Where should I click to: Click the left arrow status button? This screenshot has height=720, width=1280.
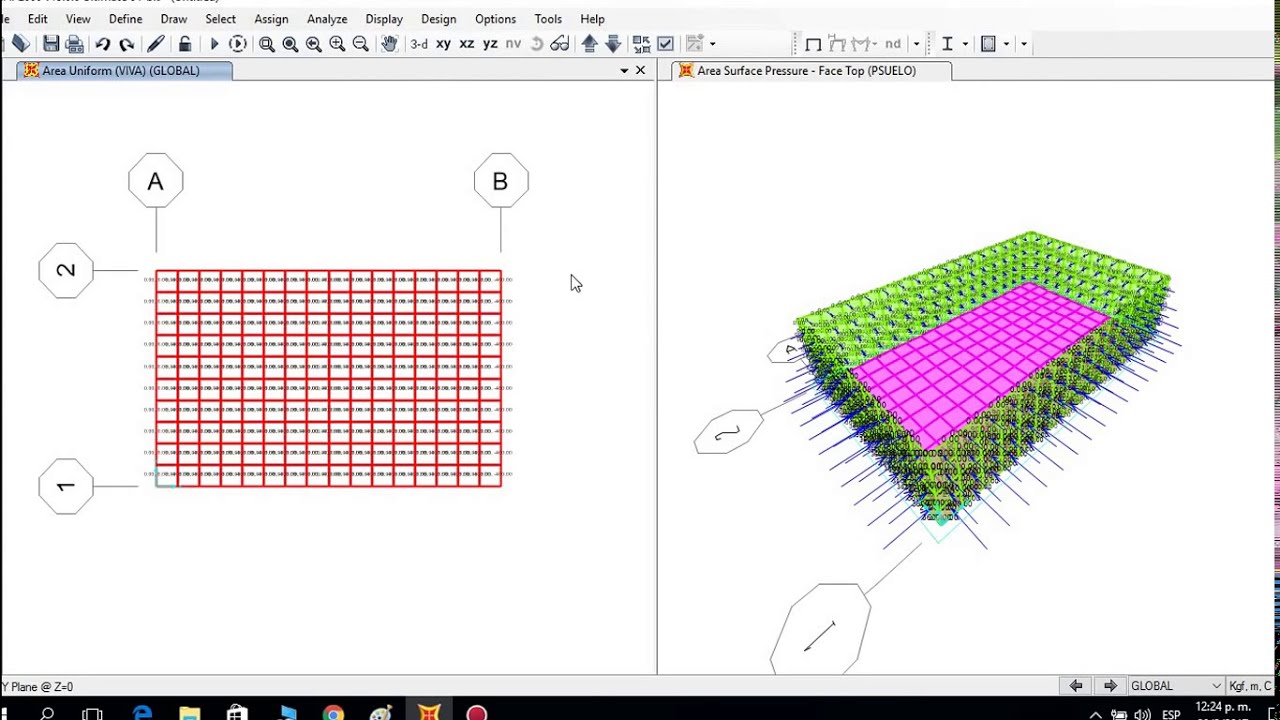1076,686
